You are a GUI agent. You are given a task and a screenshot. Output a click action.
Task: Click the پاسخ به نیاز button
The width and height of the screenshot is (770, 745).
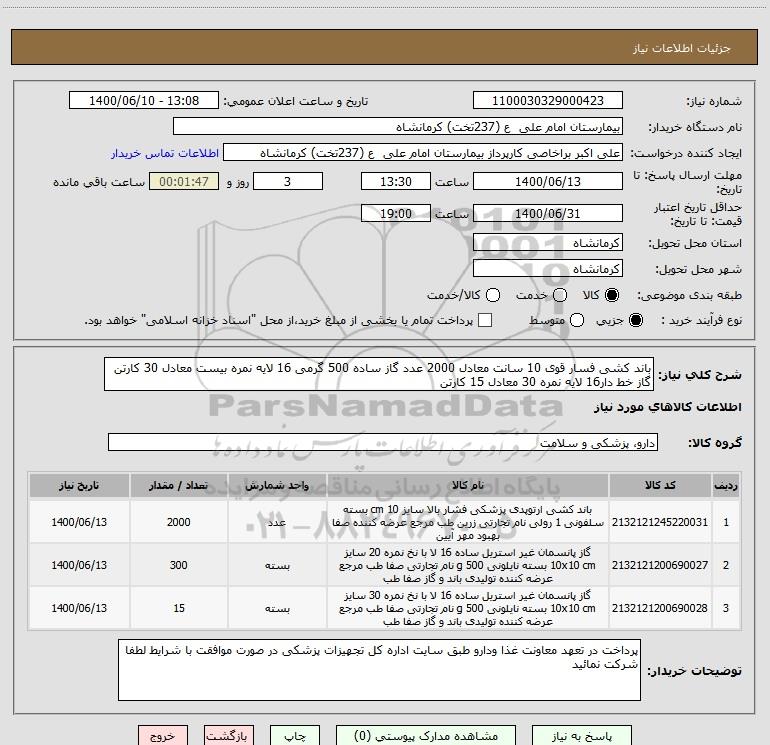[x=581, y=736]
